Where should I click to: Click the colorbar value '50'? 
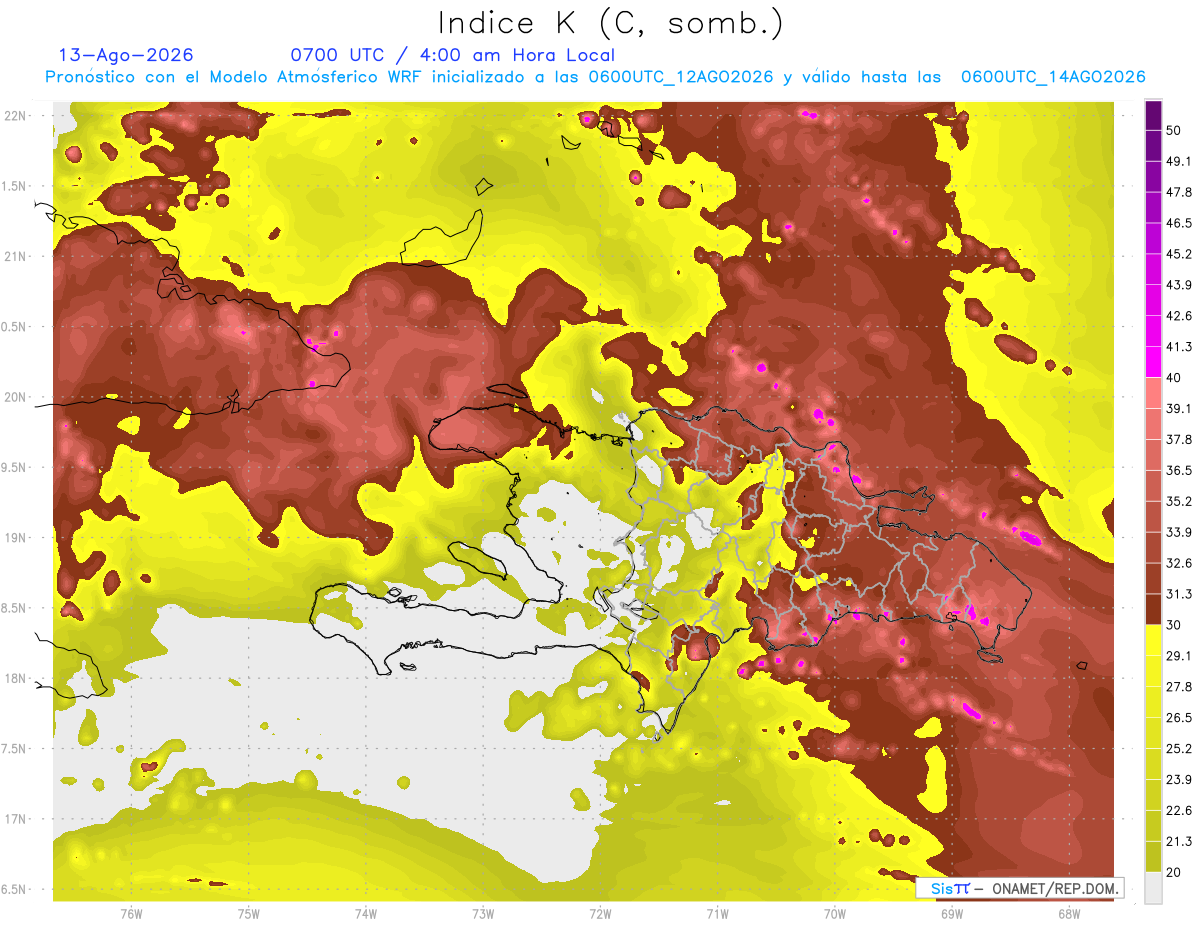[1174, 130]
